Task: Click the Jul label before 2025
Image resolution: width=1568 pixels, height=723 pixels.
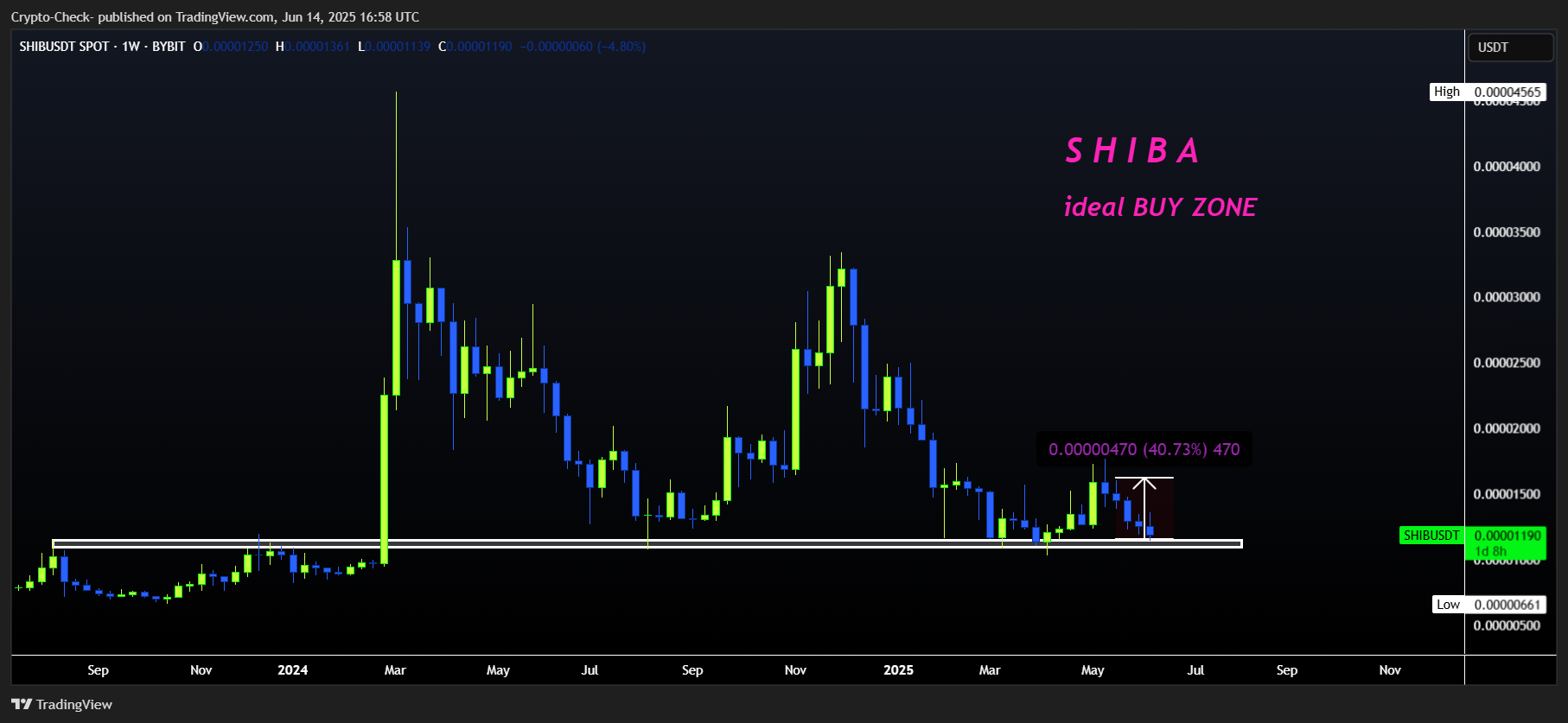Action: [590, 670]
